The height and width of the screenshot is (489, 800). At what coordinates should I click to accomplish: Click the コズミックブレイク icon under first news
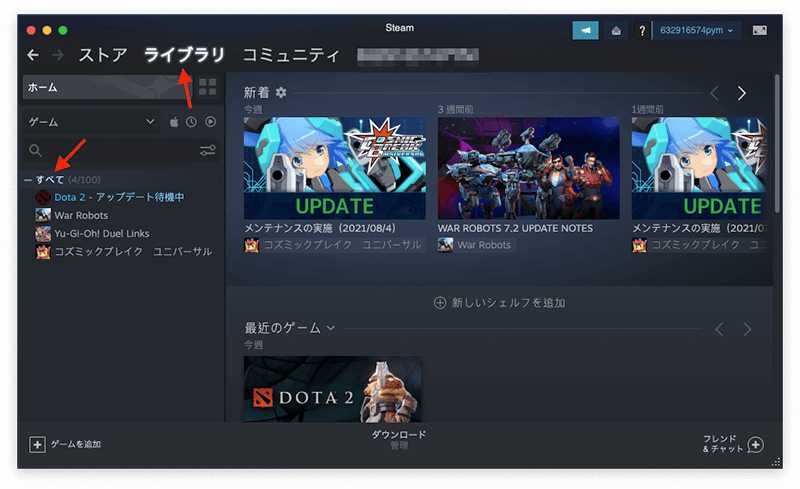pos(251,245)
